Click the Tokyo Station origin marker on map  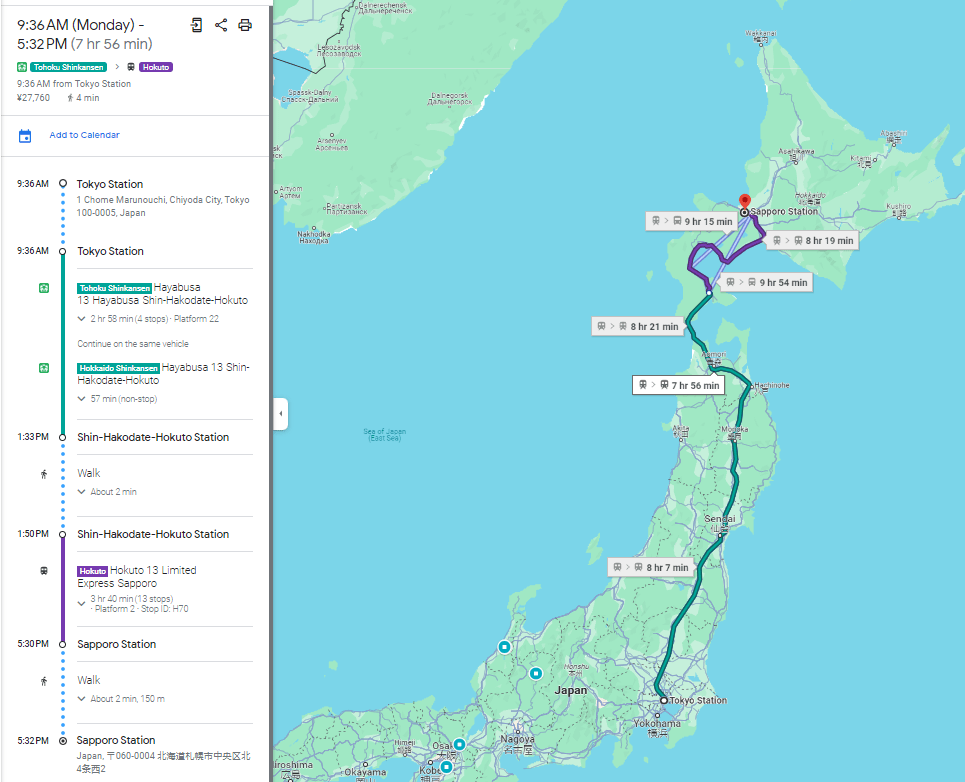coord(663,700)
